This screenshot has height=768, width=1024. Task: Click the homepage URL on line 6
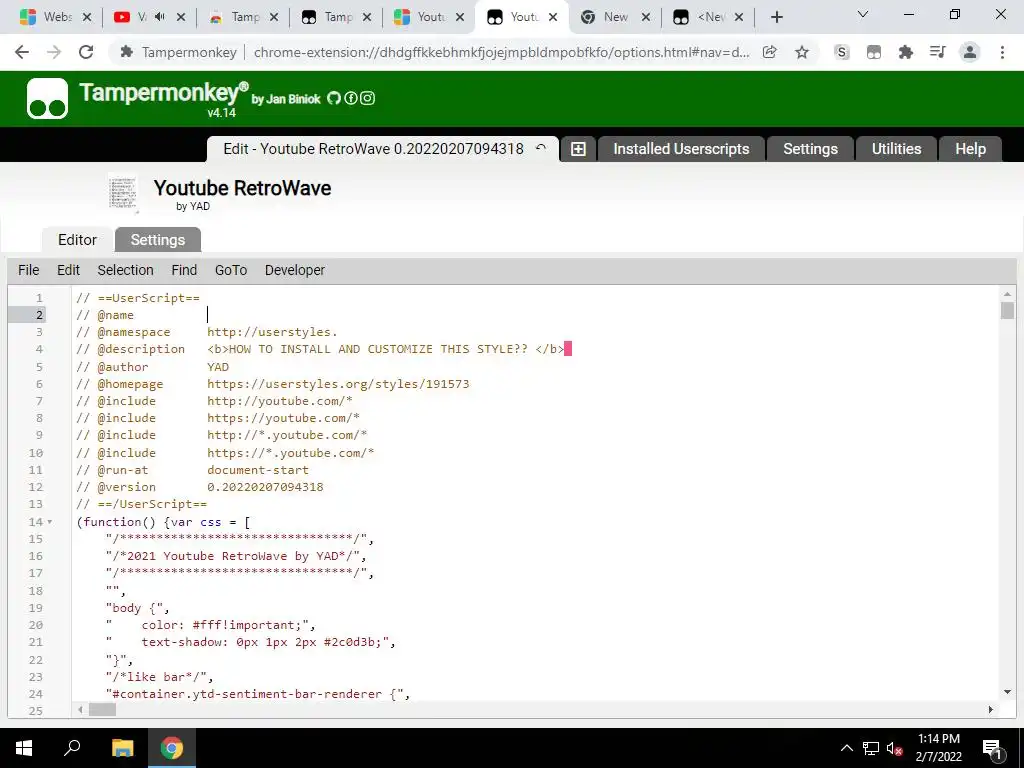click(338, 384)
